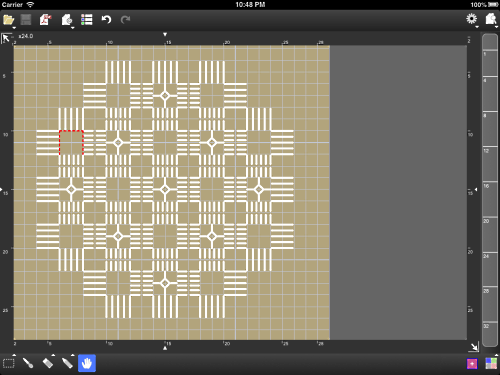Activate the hand pan tool
Viewport: 500px width, 375px height.
[x=87, y=363]
